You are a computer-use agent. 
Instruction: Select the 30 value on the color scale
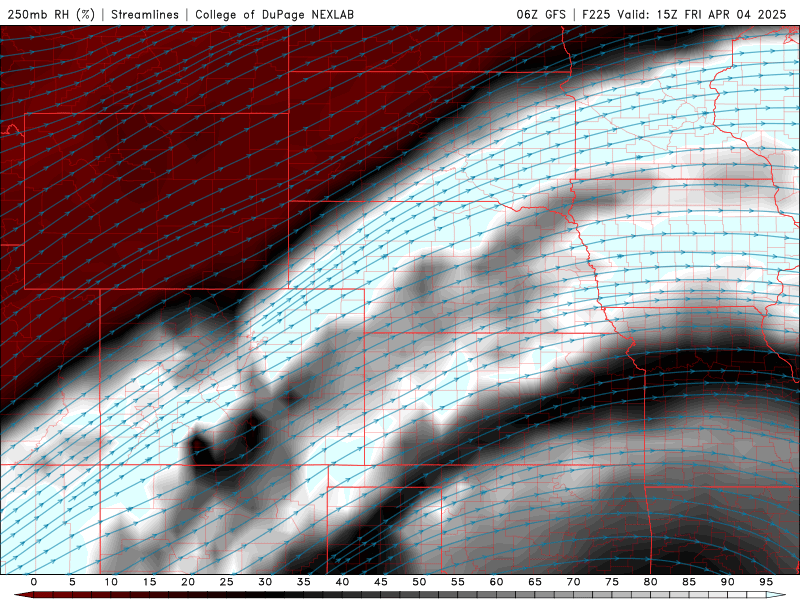265,582
